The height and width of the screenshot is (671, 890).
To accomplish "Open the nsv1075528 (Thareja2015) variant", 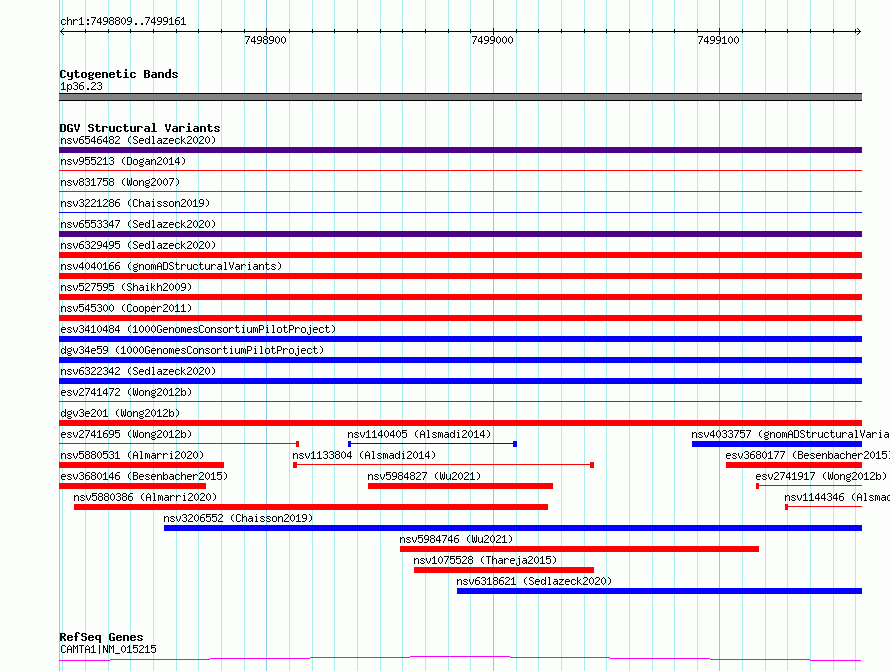I will tap(504, 570).
